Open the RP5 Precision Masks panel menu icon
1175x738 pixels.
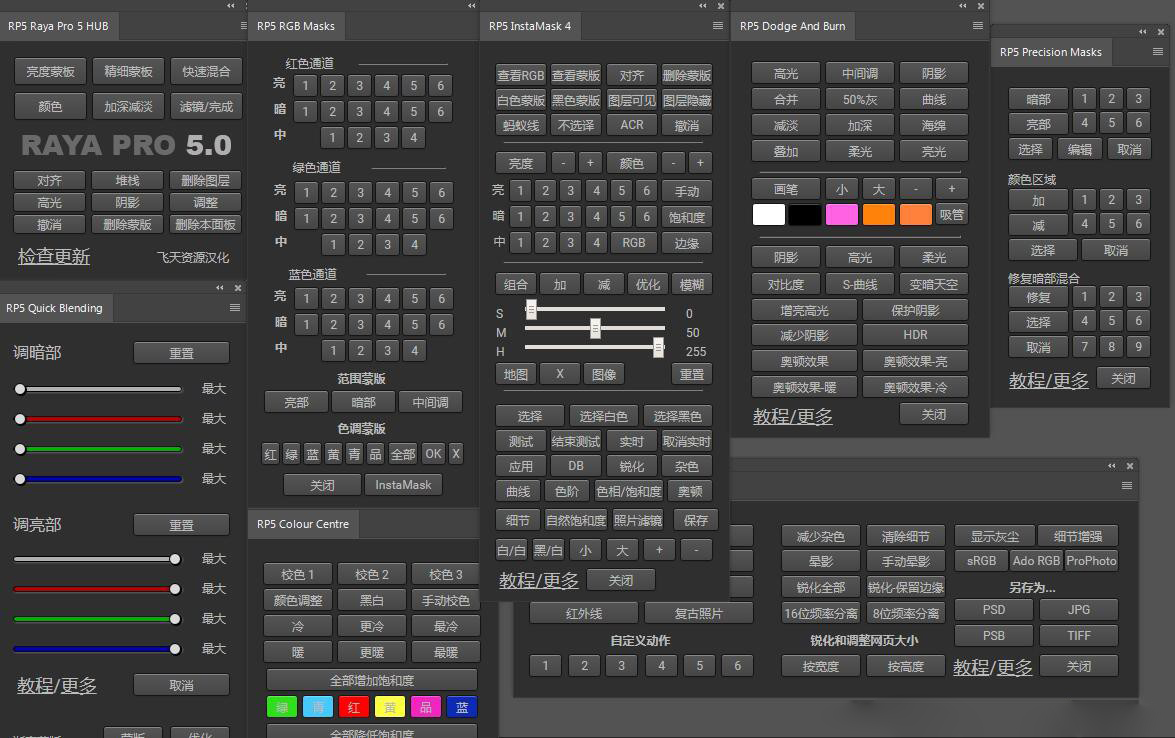tap(1158, 52)
